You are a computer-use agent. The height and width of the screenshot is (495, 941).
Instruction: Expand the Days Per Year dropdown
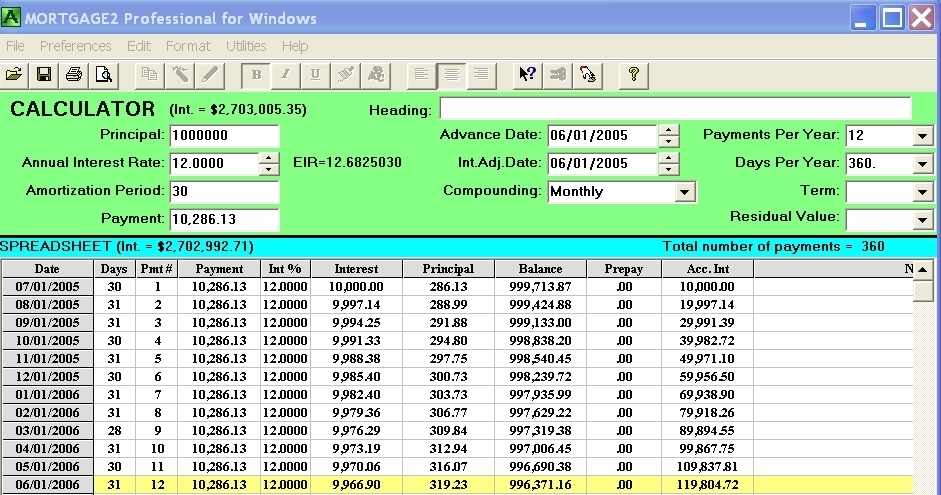(922, 164)
